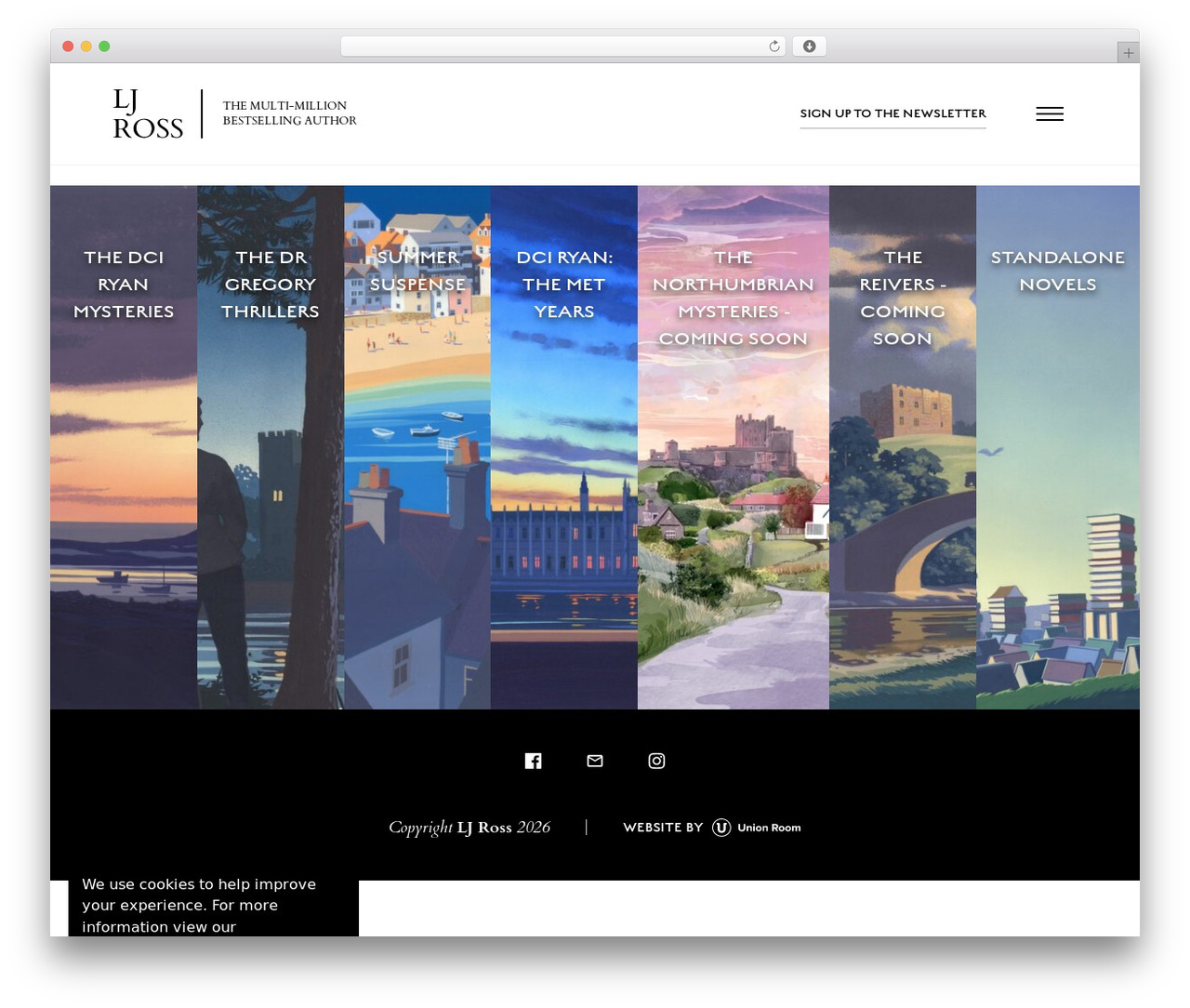1190x1008 pixels.
Task: Open The Northumbrian Mysteries panel
Action: coord(734,447)
